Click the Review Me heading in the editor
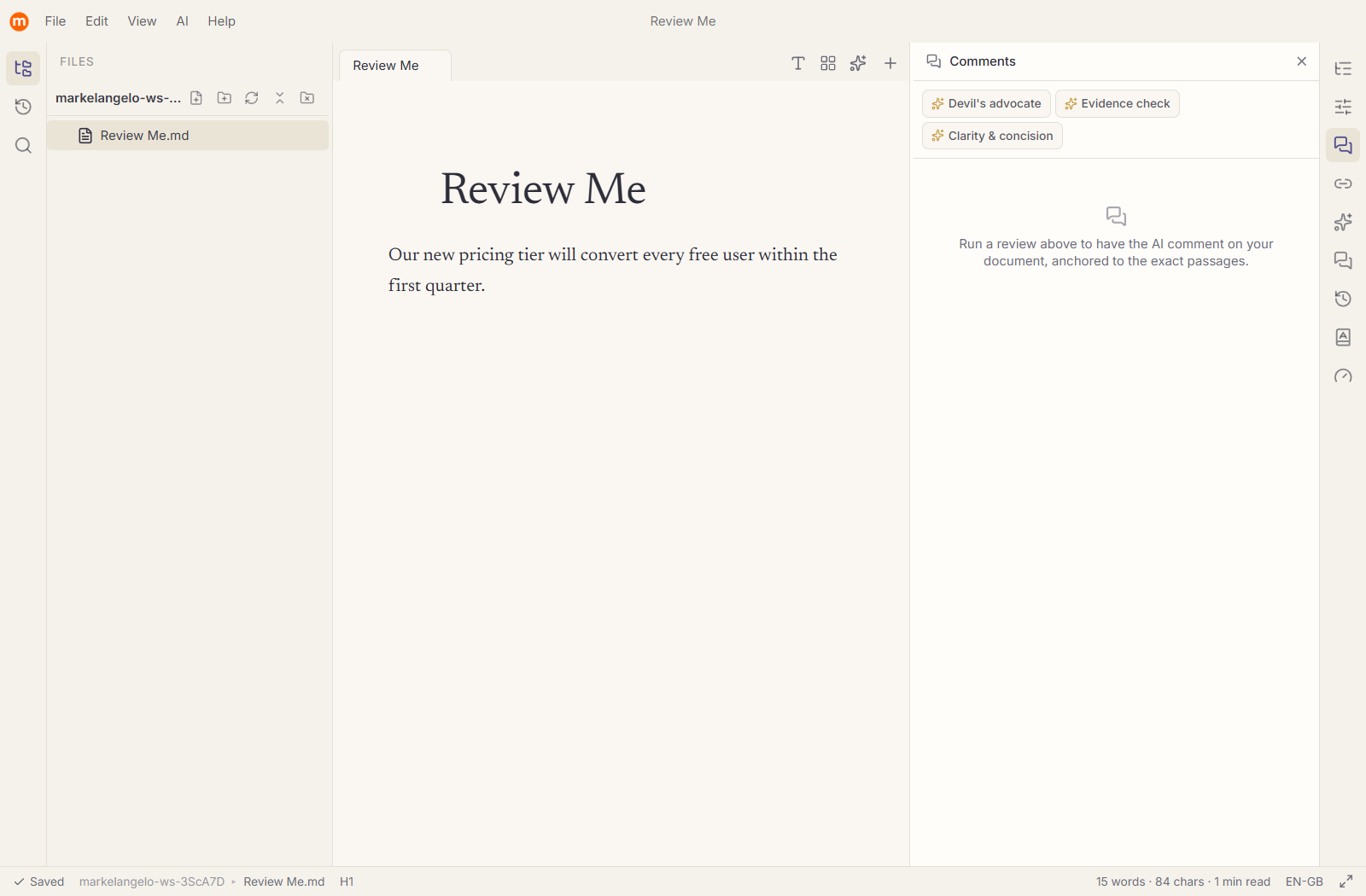 coord(543,189)
